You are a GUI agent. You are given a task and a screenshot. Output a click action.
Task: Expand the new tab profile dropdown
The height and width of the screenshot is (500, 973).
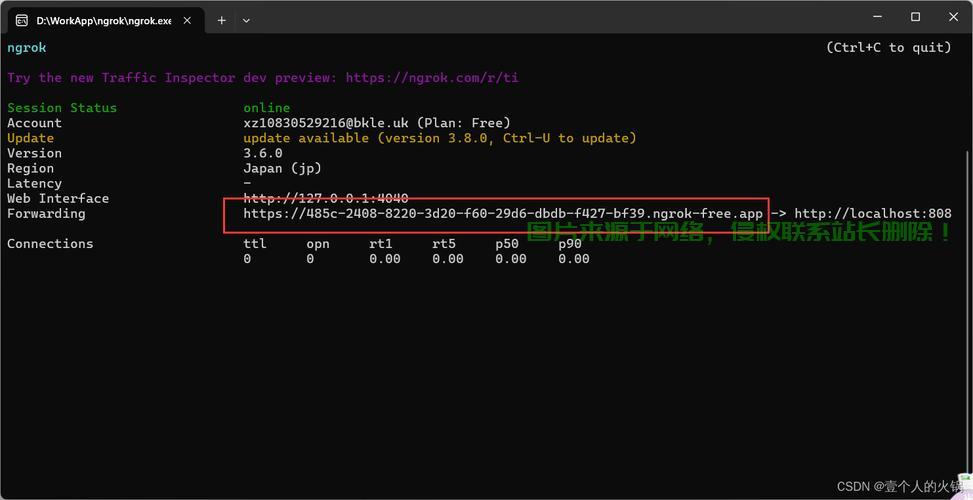[x=246, y=20]
